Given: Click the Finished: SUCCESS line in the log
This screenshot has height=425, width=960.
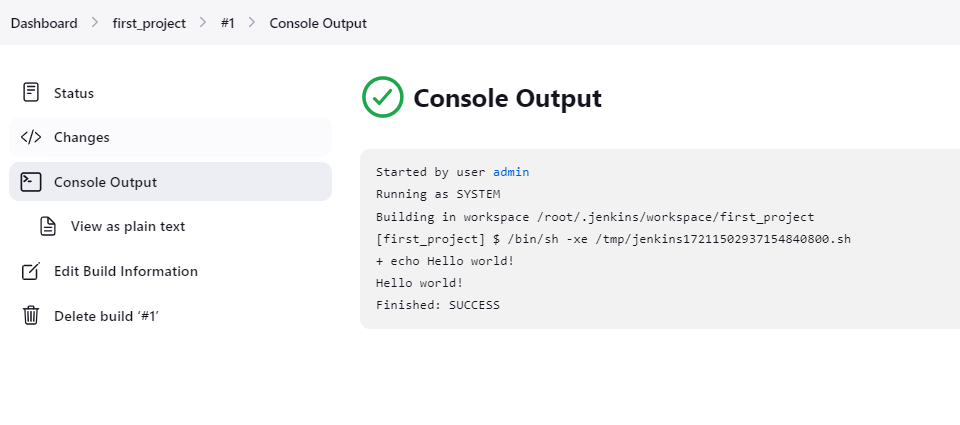Looking at the screenshot, I should (x=437, y=305).
